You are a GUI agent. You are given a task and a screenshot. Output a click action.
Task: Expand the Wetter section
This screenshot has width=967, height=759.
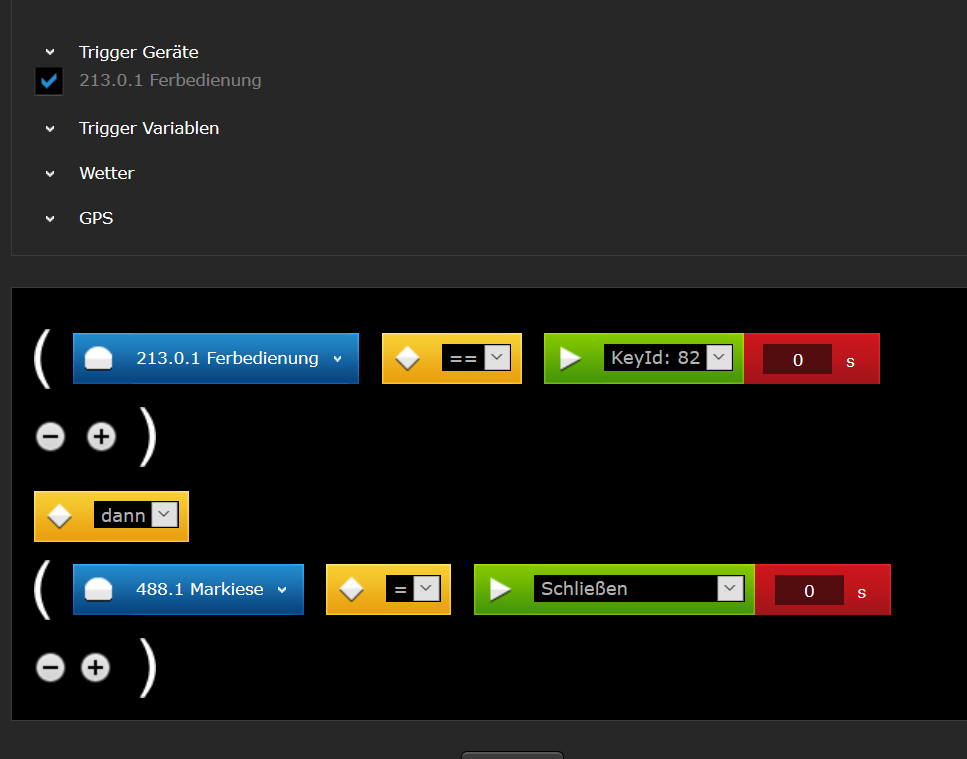click(x=50, y=174)
